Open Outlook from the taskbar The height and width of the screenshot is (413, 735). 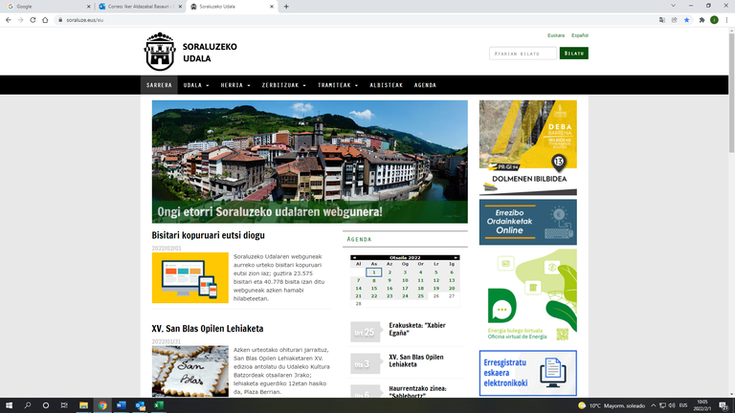pos(140,405)
